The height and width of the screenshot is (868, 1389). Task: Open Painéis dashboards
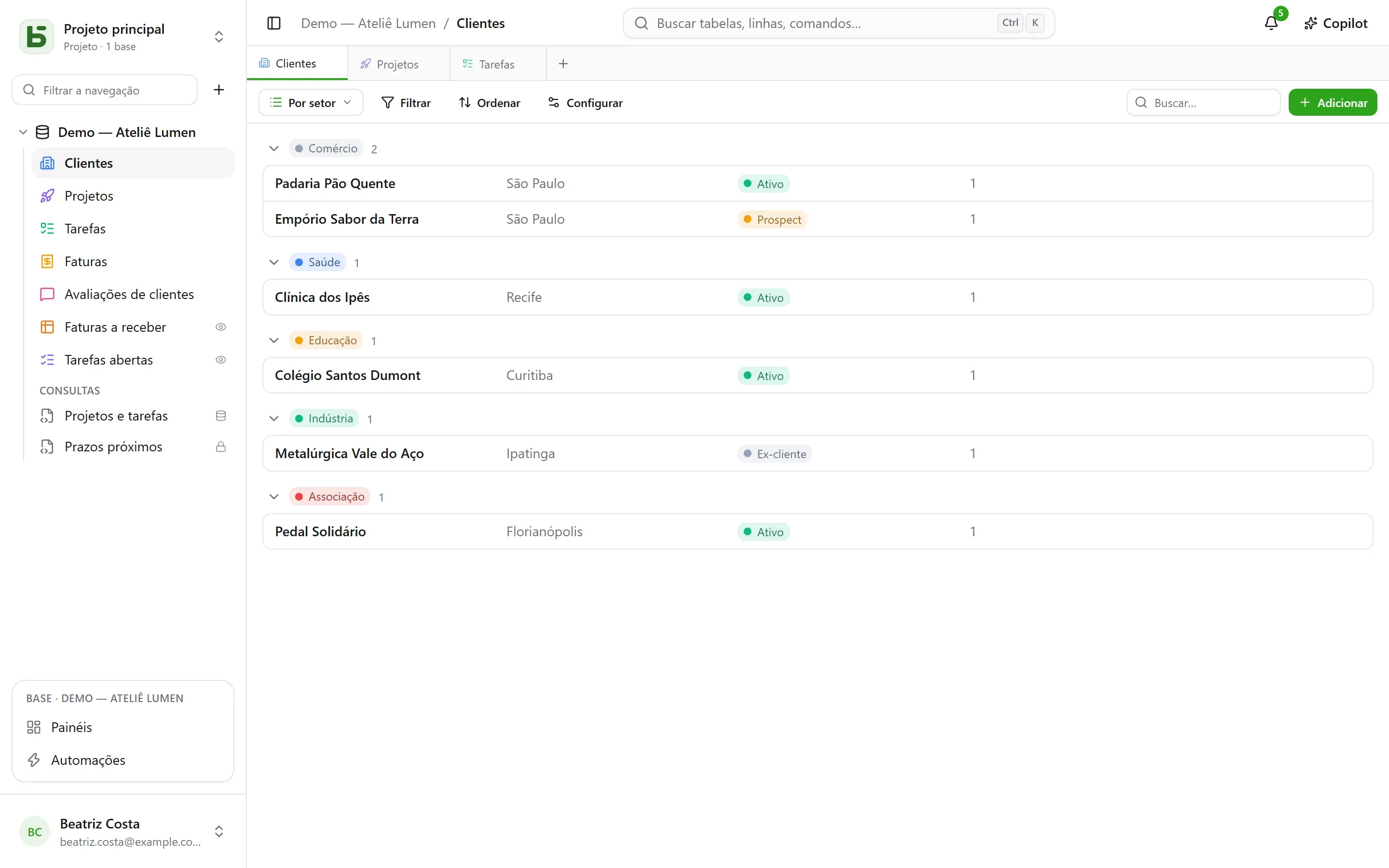[x=123, y=727]
